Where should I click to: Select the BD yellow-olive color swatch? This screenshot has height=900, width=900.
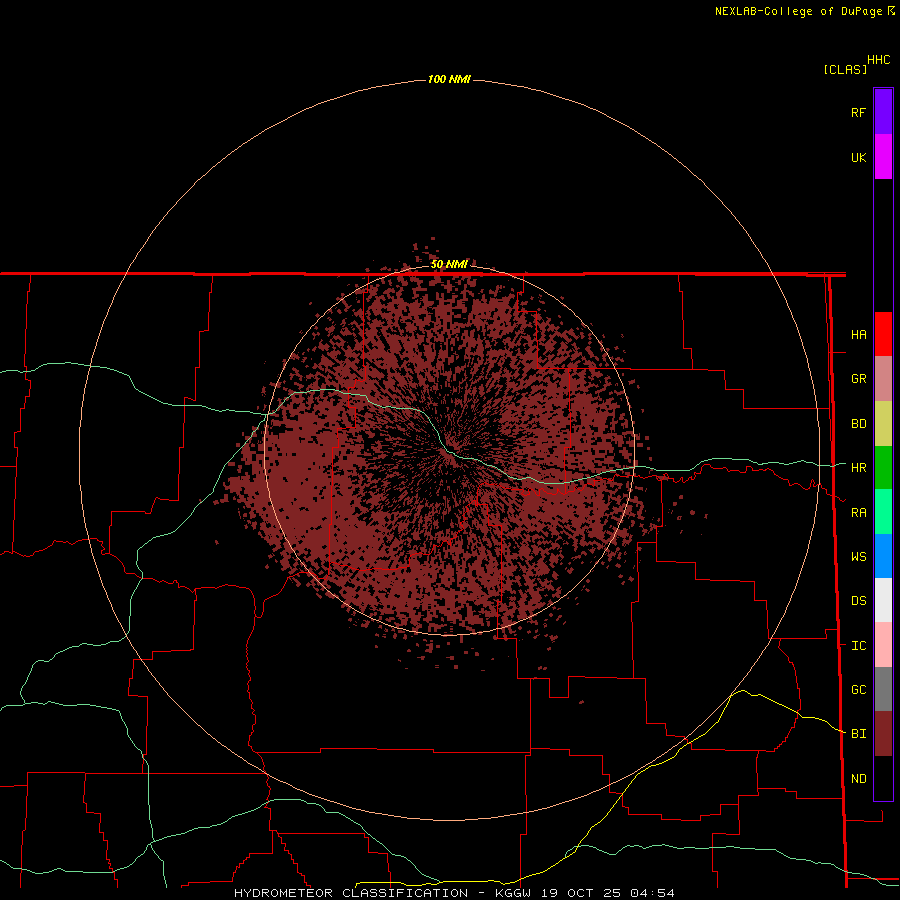pos(883,423)
